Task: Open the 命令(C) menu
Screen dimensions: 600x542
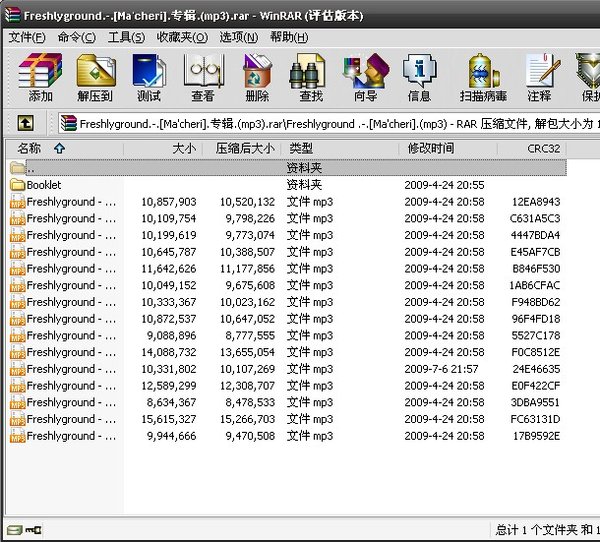Action: coord(77,38)
